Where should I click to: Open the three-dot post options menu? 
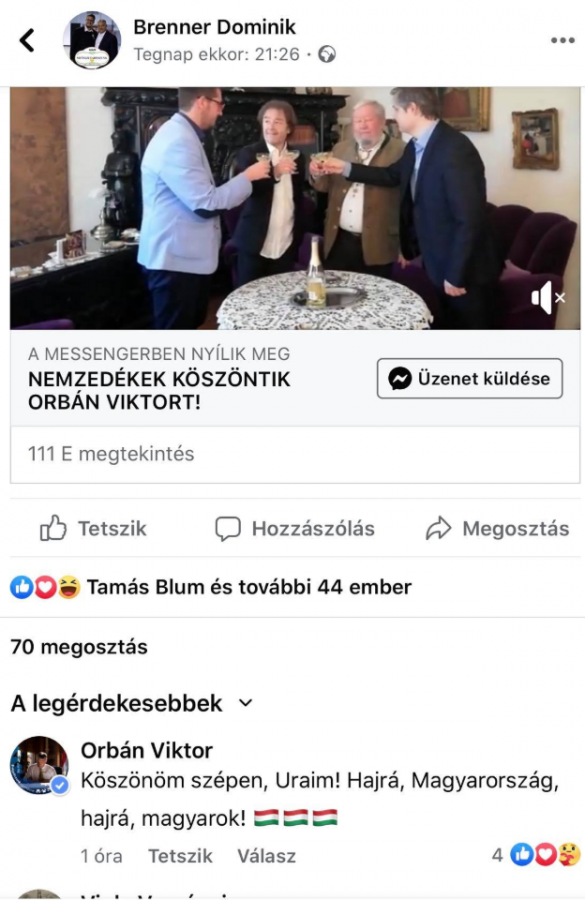click(562, 40)
